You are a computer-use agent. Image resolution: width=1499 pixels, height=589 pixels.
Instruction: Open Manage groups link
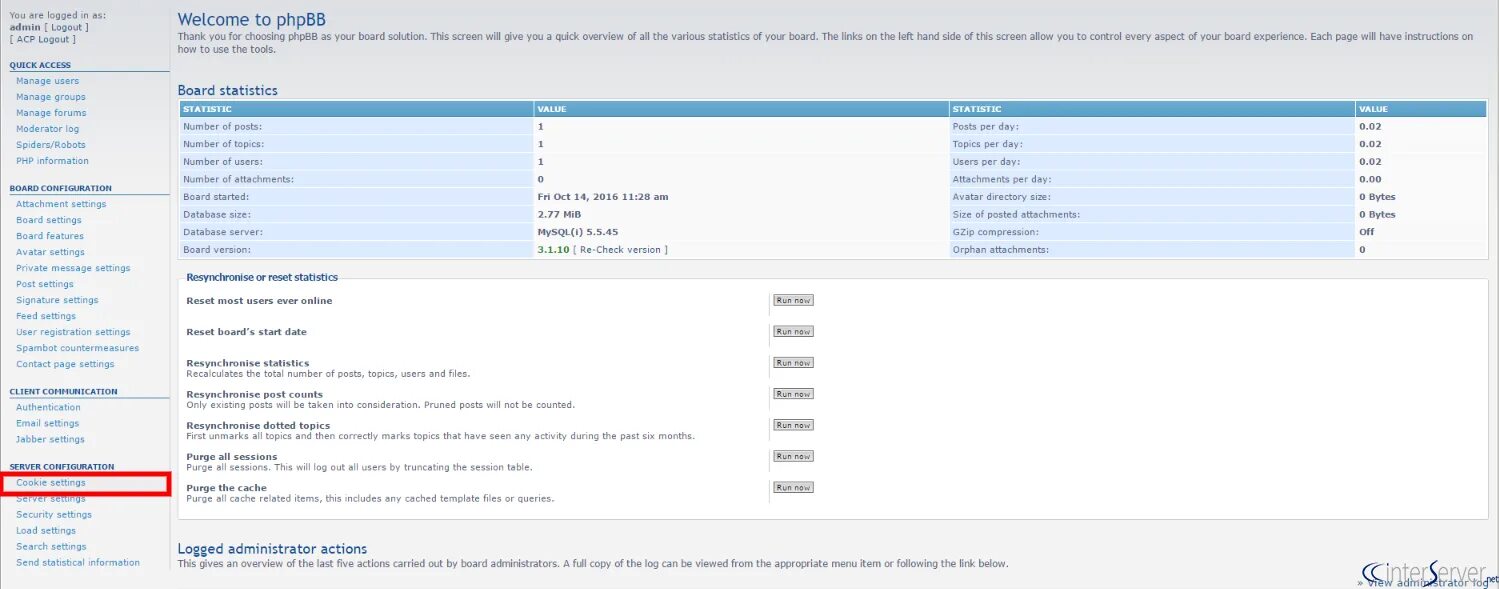point(51,97)
